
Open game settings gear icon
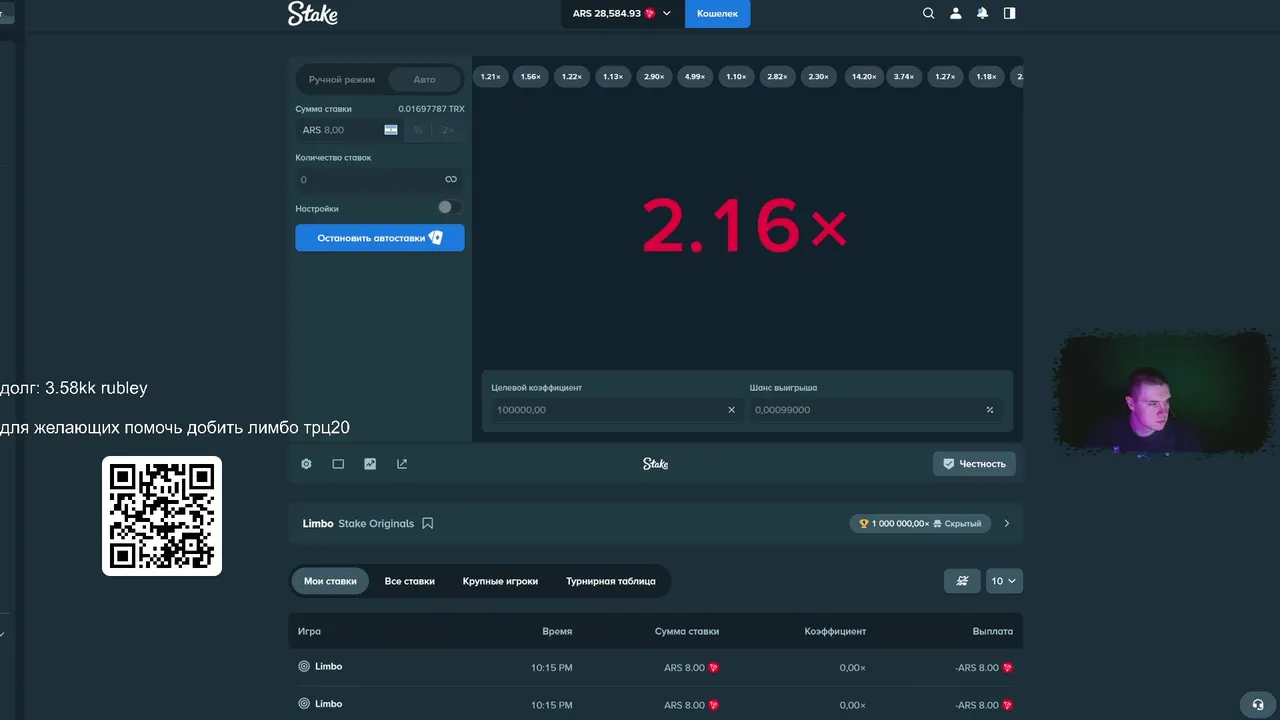[x=307, y=464]
